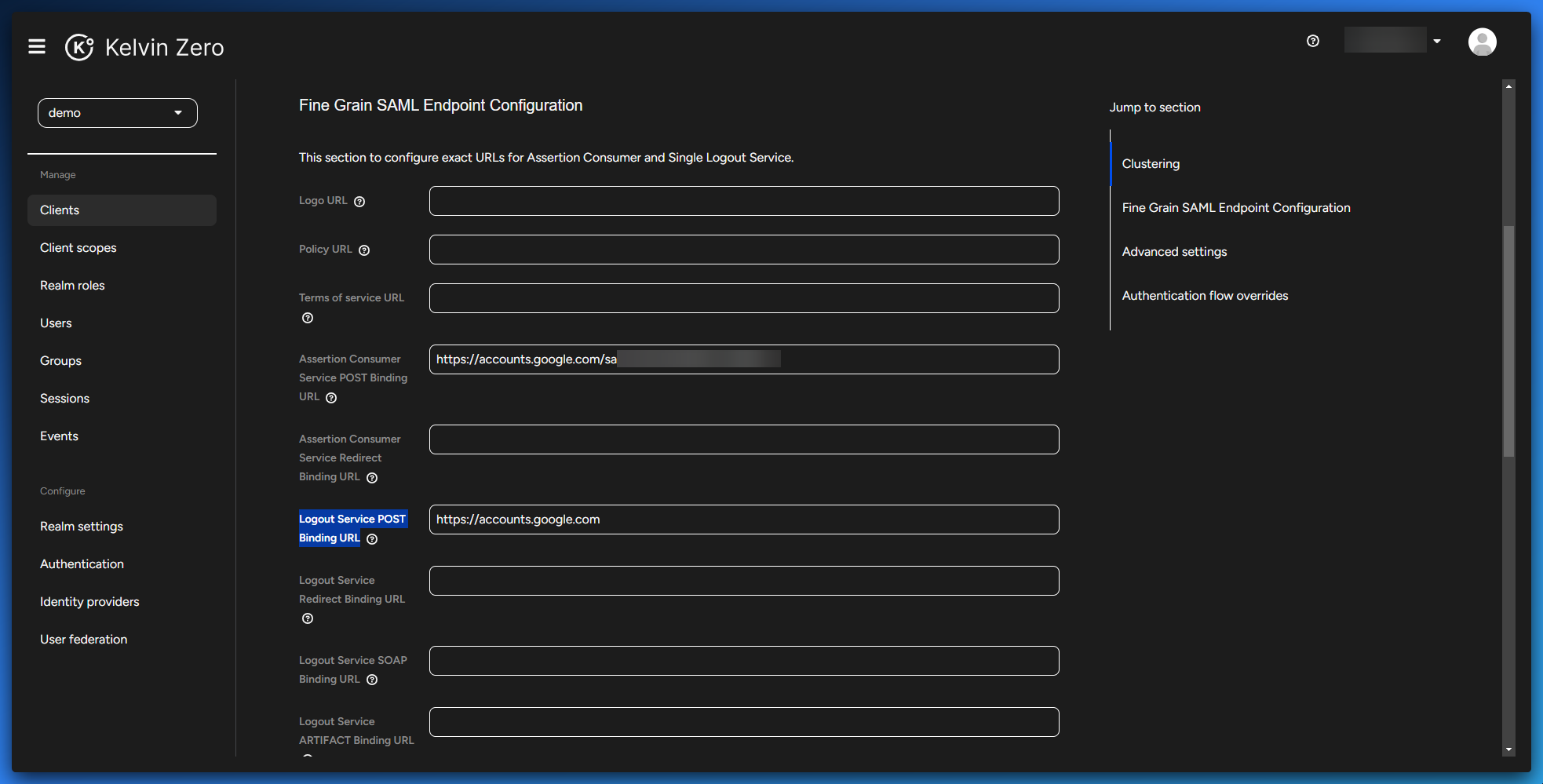Open Realm settings in sidebar

pyautogui.click(x=82, y=527)
